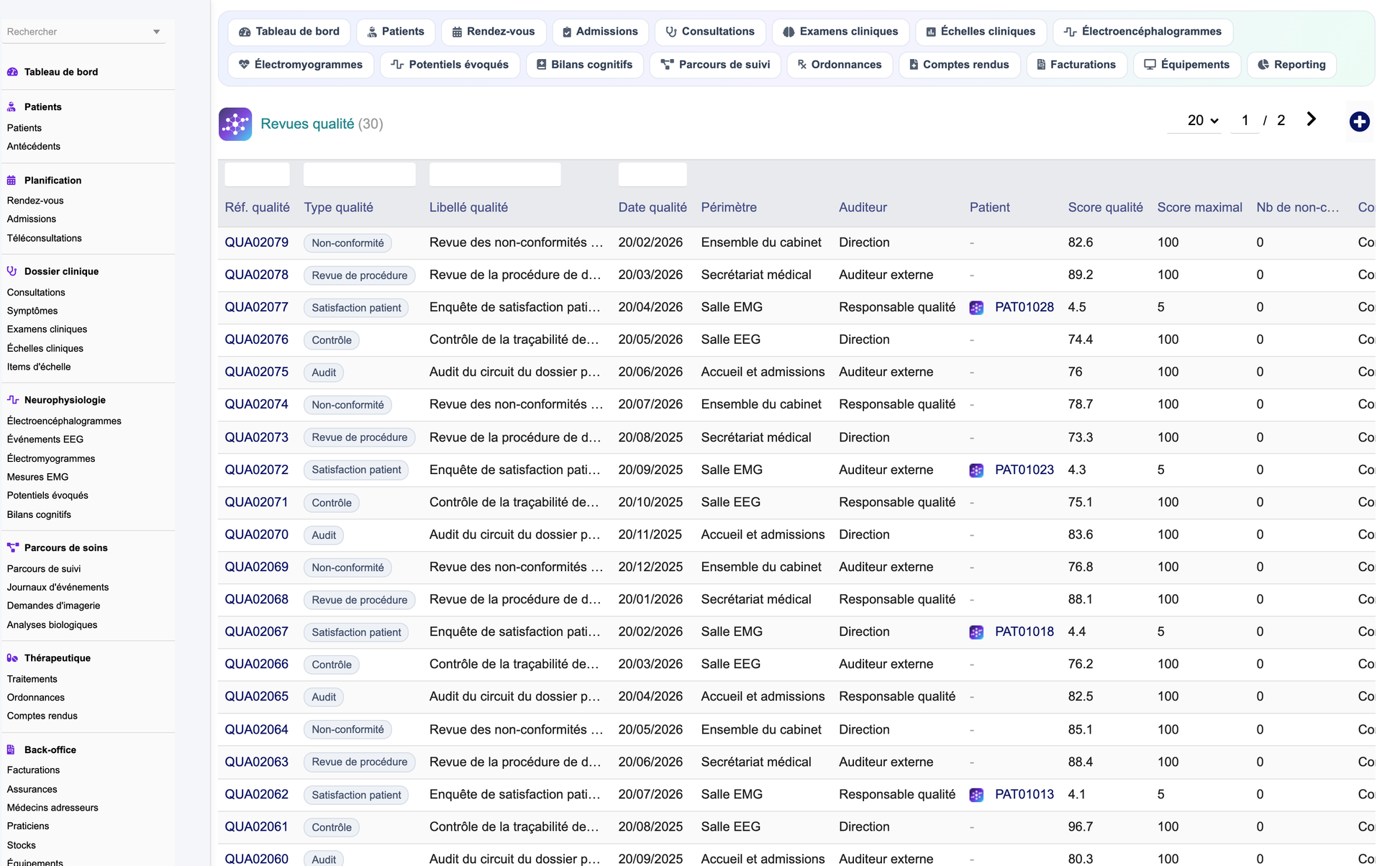This screenshot has width=1400, height=866.
Task: Click the Bilans cognitifs icon tab
Action: click(542, 65)
